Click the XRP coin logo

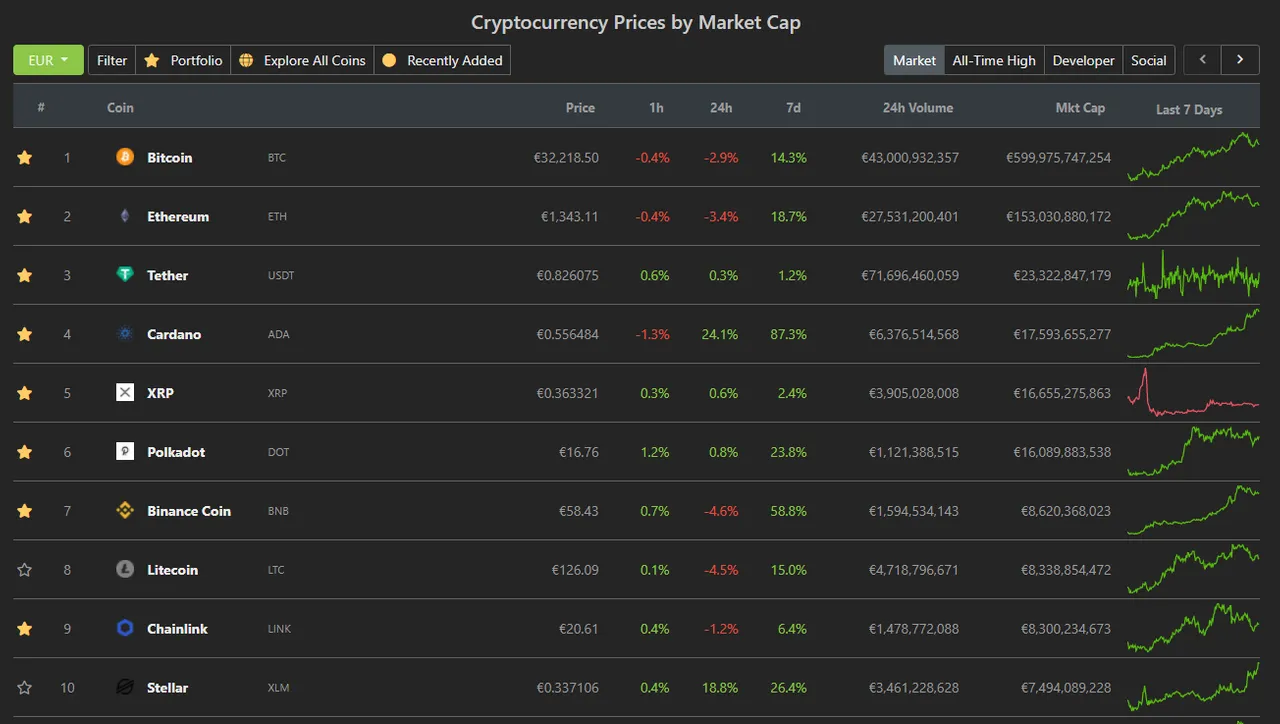coord(125,393)
